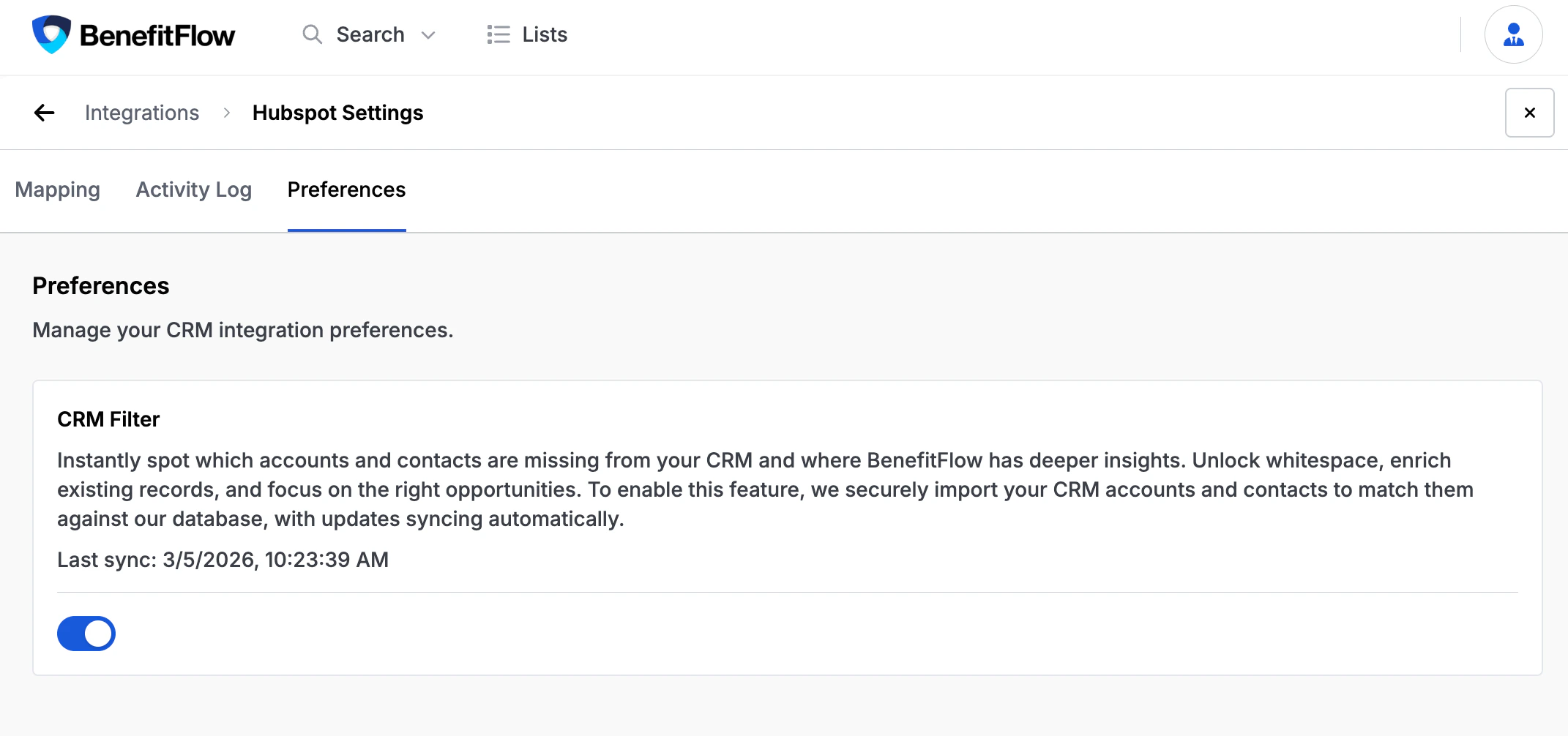Open the Activity Log tab
Screen dimensions: 1568x736
coord(193,189)
